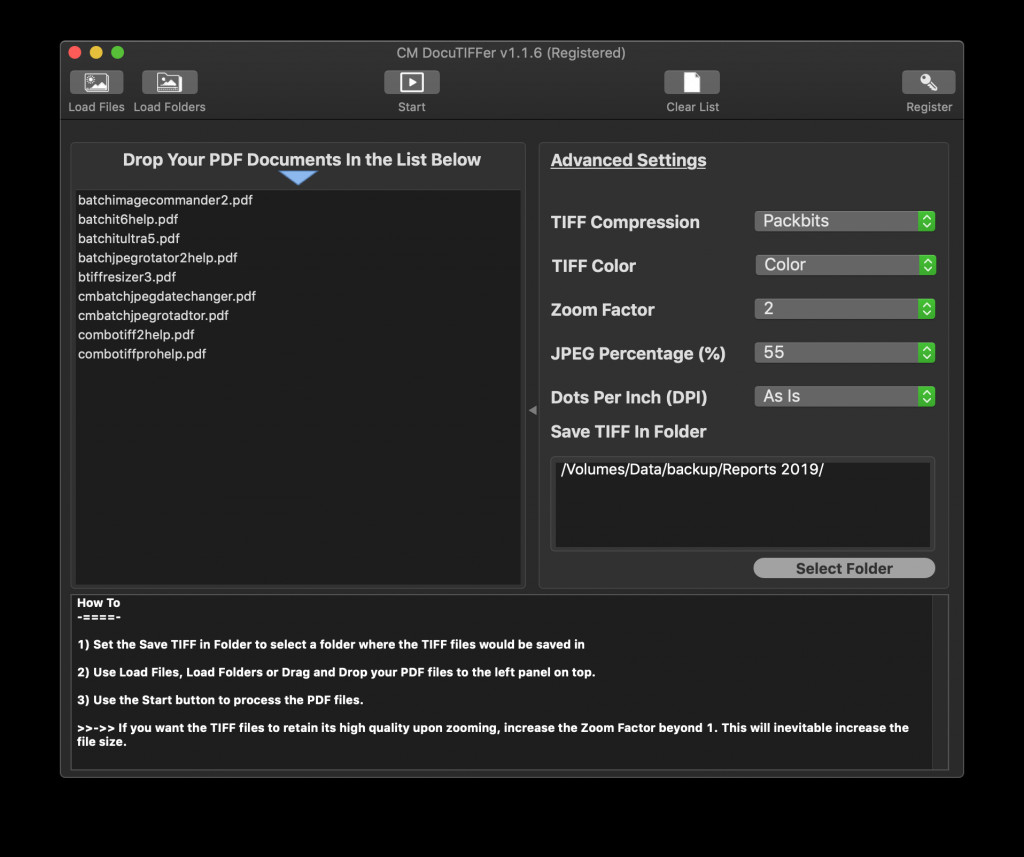This screenshot has height=857, width=1024.
Task: Minimize the window with the yellow button
Action: click(x=96, y=52)
